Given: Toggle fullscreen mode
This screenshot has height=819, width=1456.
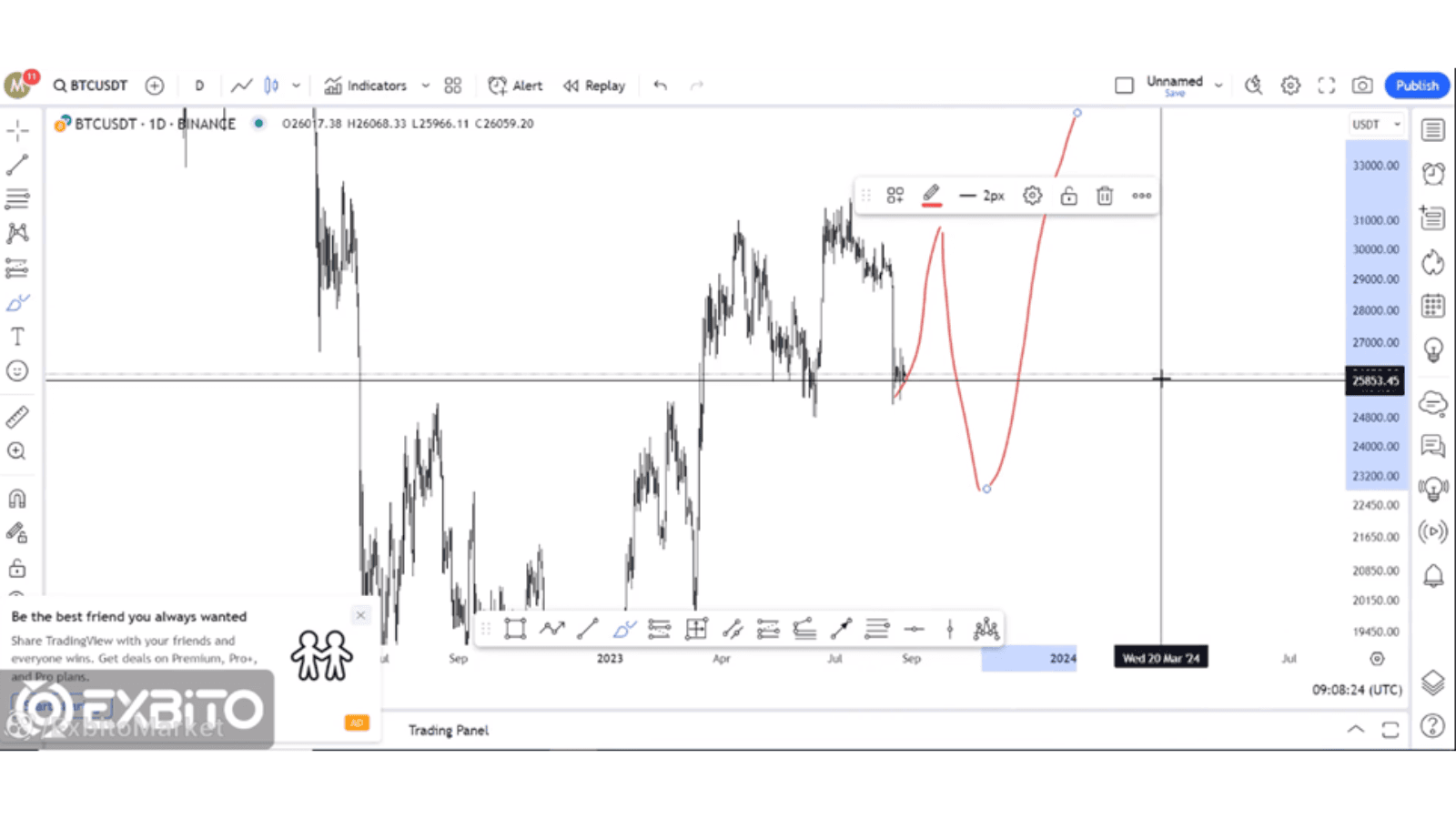Looking at the screenshot, I should click(1327, 86).
